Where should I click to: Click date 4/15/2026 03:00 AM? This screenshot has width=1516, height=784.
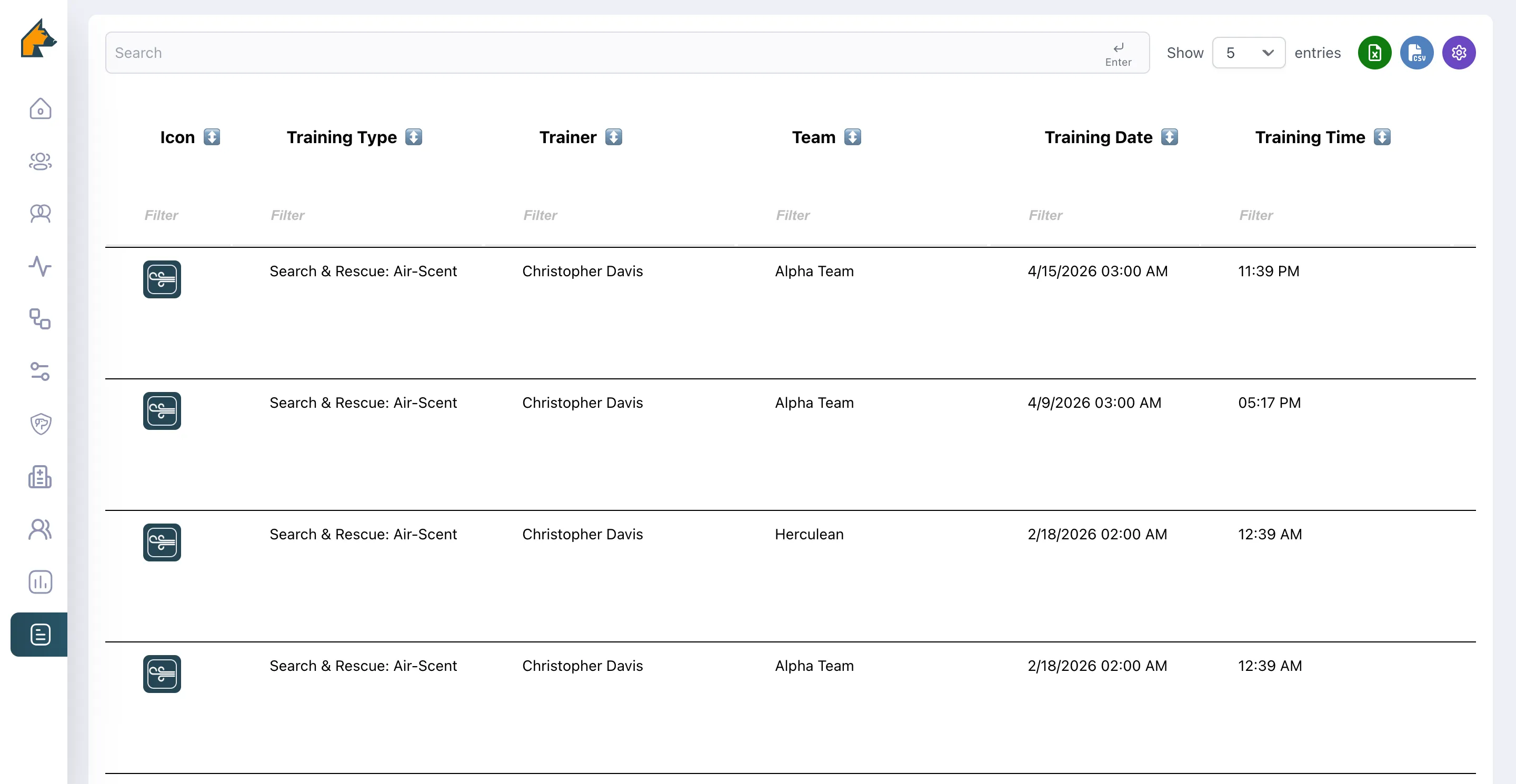point(1098,271)
